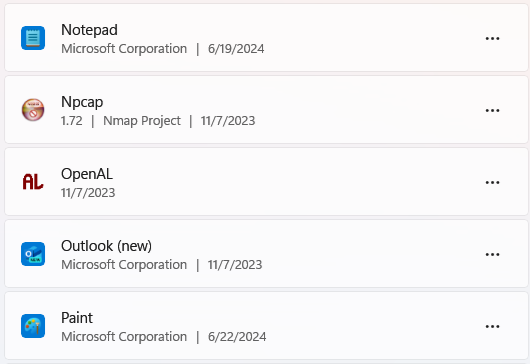
Task: Click the Paint palette icon
Action: click(33, 326)
